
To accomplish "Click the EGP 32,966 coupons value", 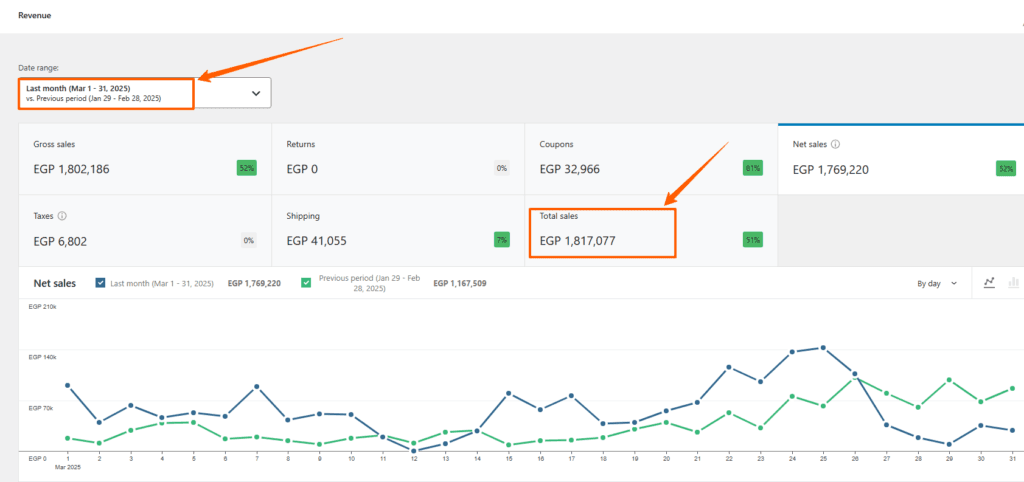I will 569,169.
